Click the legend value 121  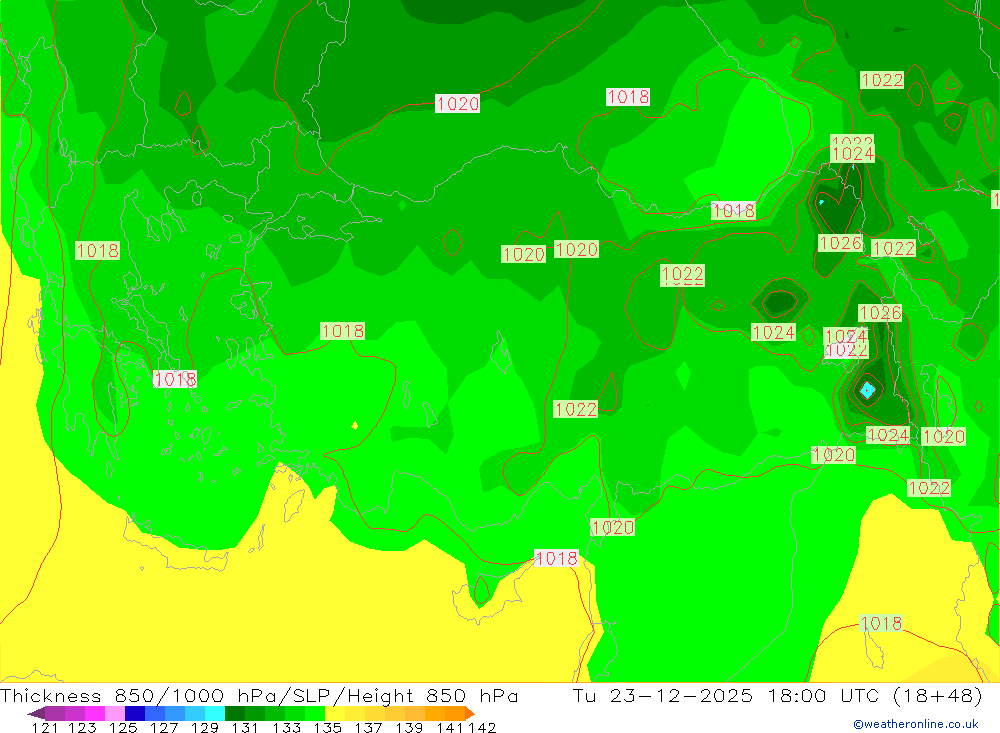[x=45, y=727]
